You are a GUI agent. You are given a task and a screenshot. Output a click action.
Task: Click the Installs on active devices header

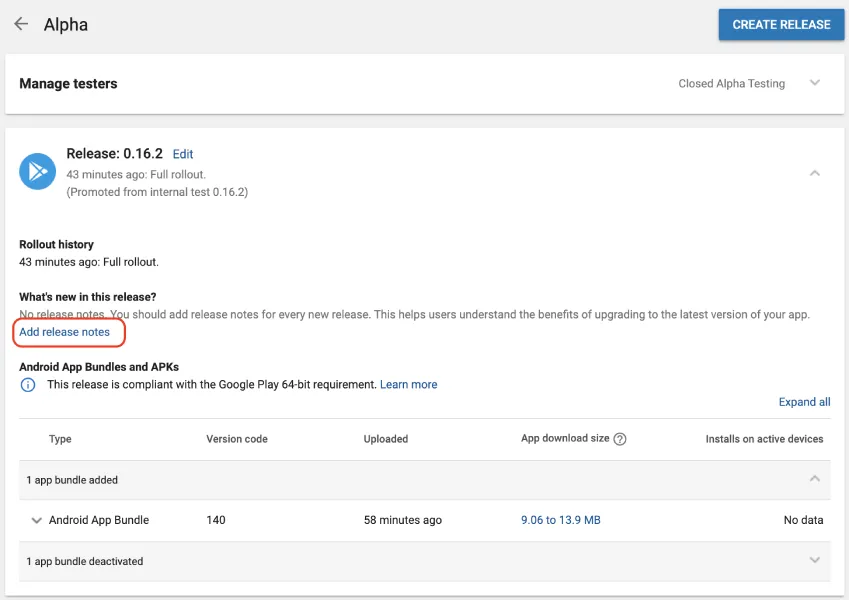[764, 439]
